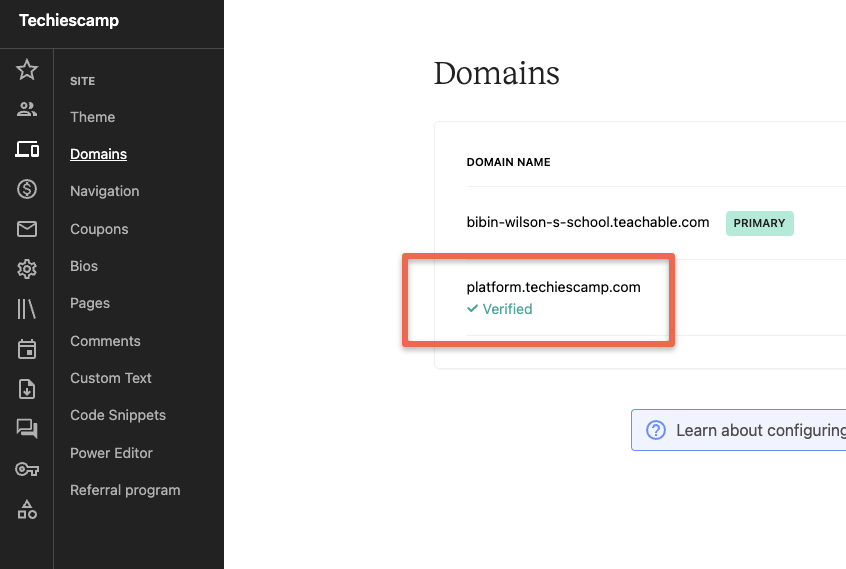Open the chat bubbles community icon
Screen dimensions: 846x569
point(26,429)
